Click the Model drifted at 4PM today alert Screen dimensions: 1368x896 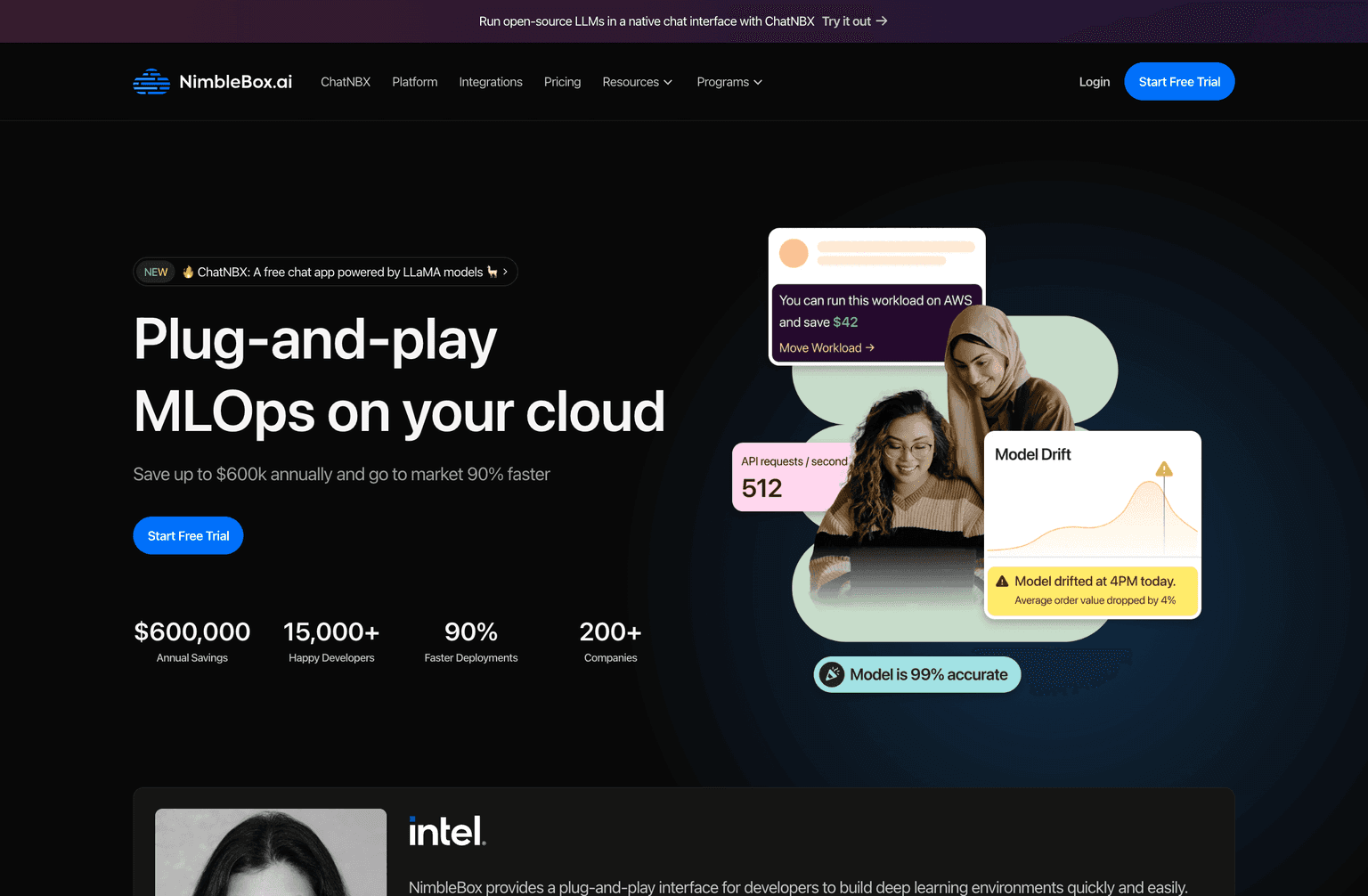1093,591
